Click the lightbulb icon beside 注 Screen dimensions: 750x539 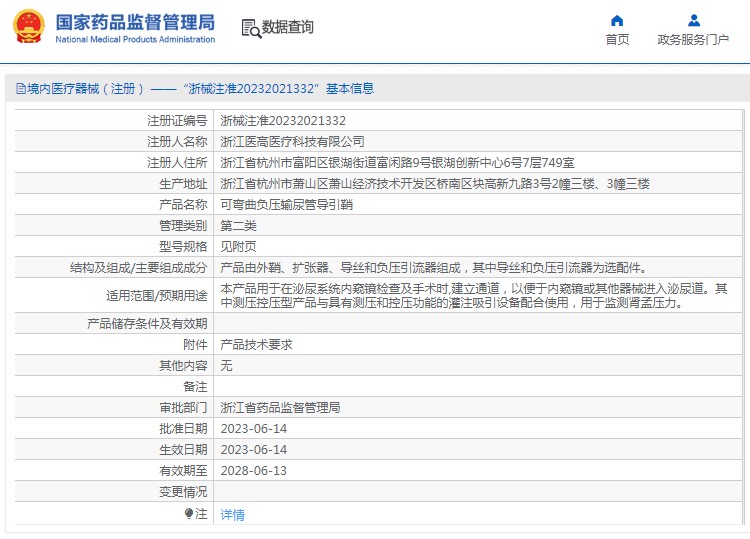[188, 514]
